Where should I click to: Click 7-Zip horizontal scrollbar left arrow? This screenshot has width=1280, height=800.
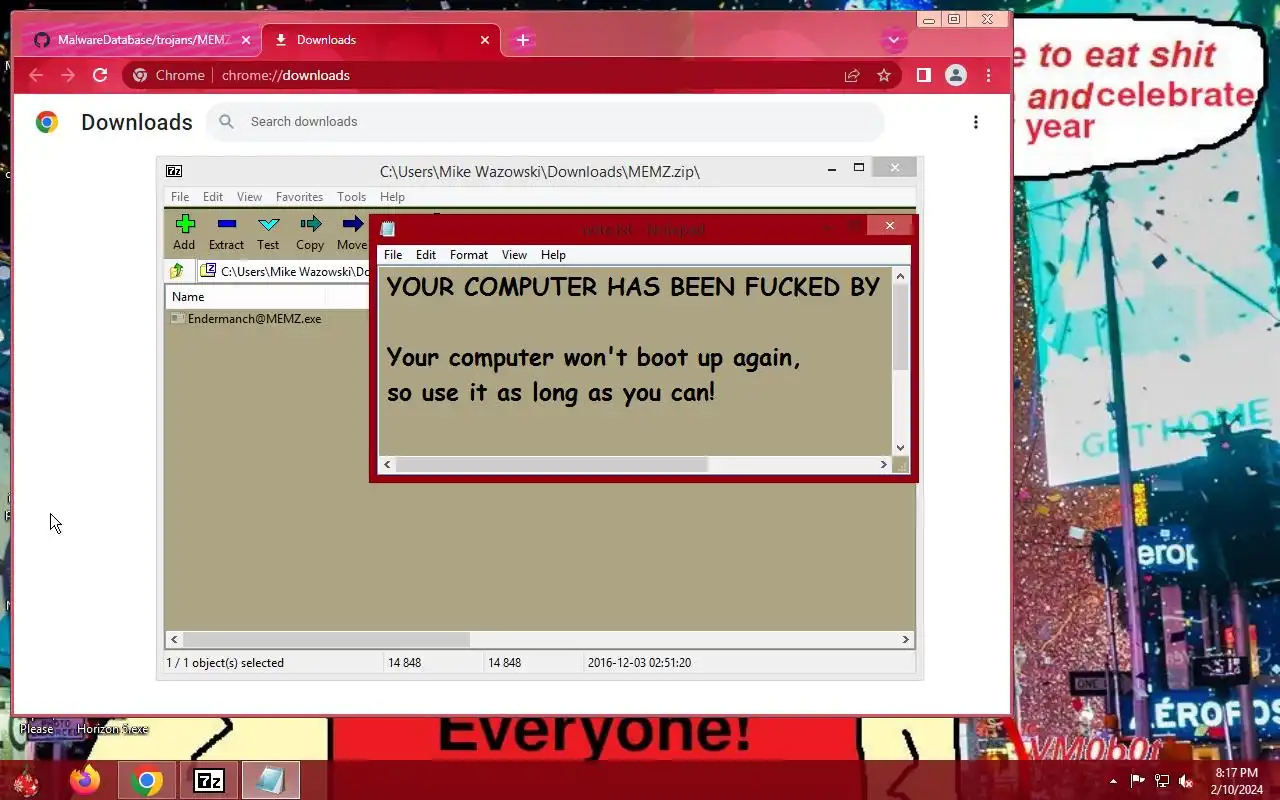click(x=174, y=639)
